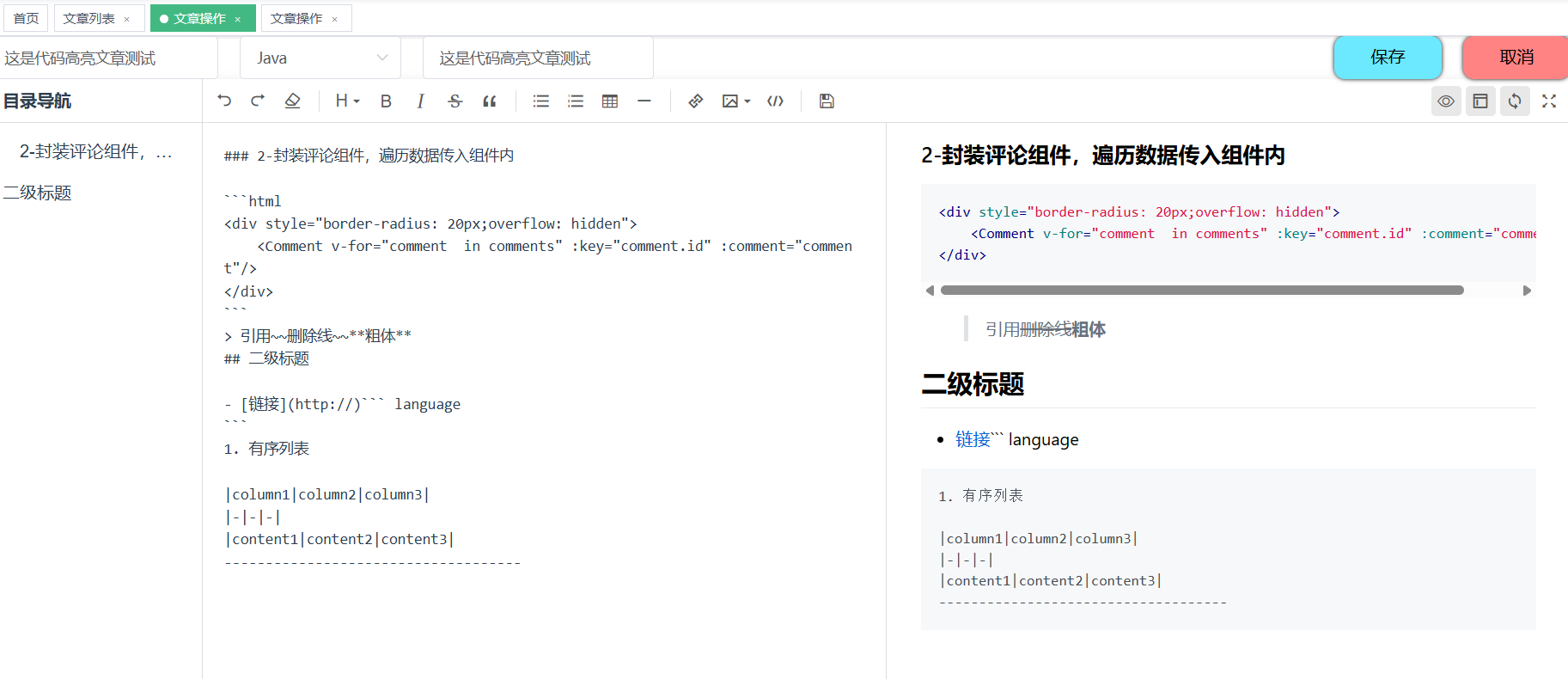Toggle bold formatting
This screenshot has width=1568, height=698.
(386, 101)
